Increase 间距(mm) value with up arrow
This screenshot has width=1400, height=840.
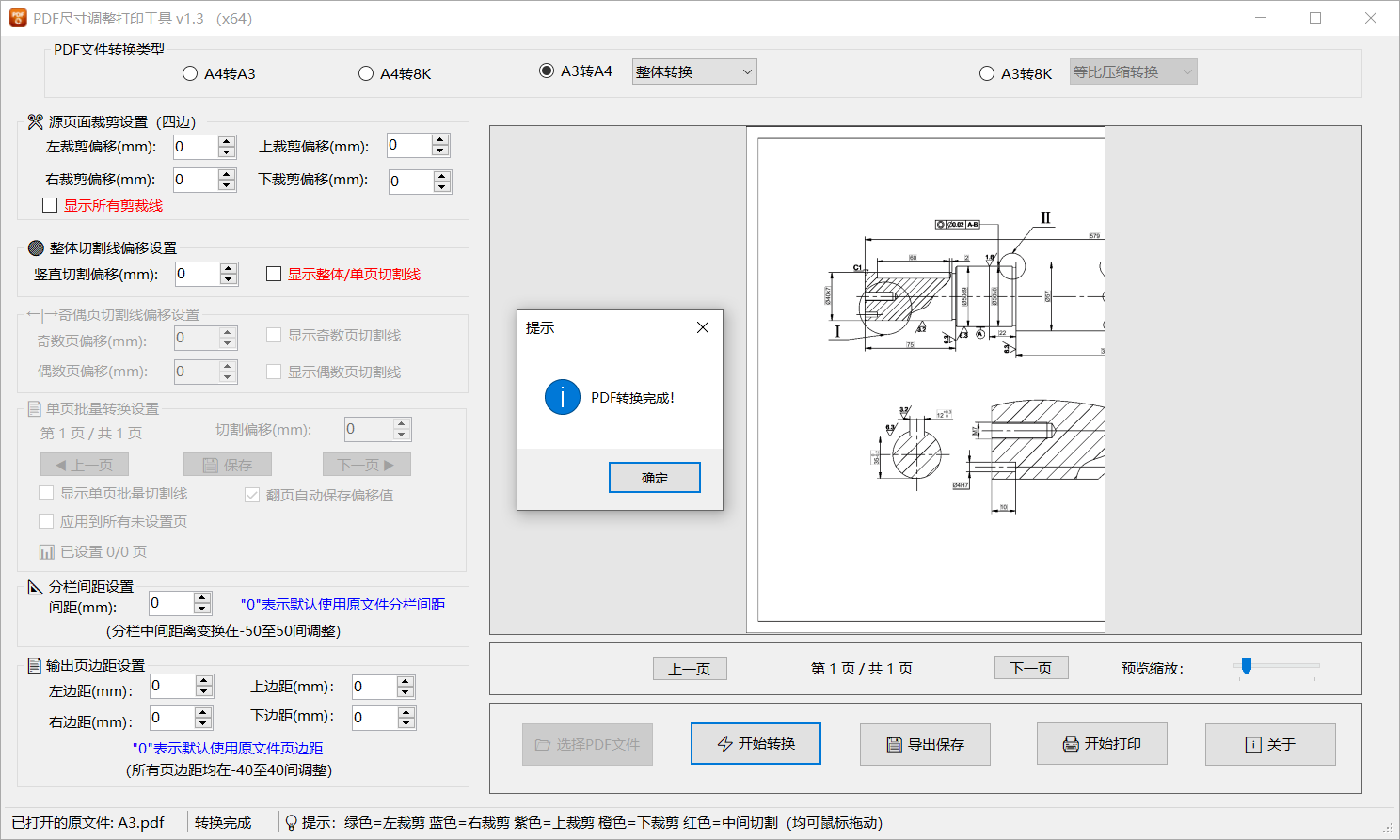202,597
